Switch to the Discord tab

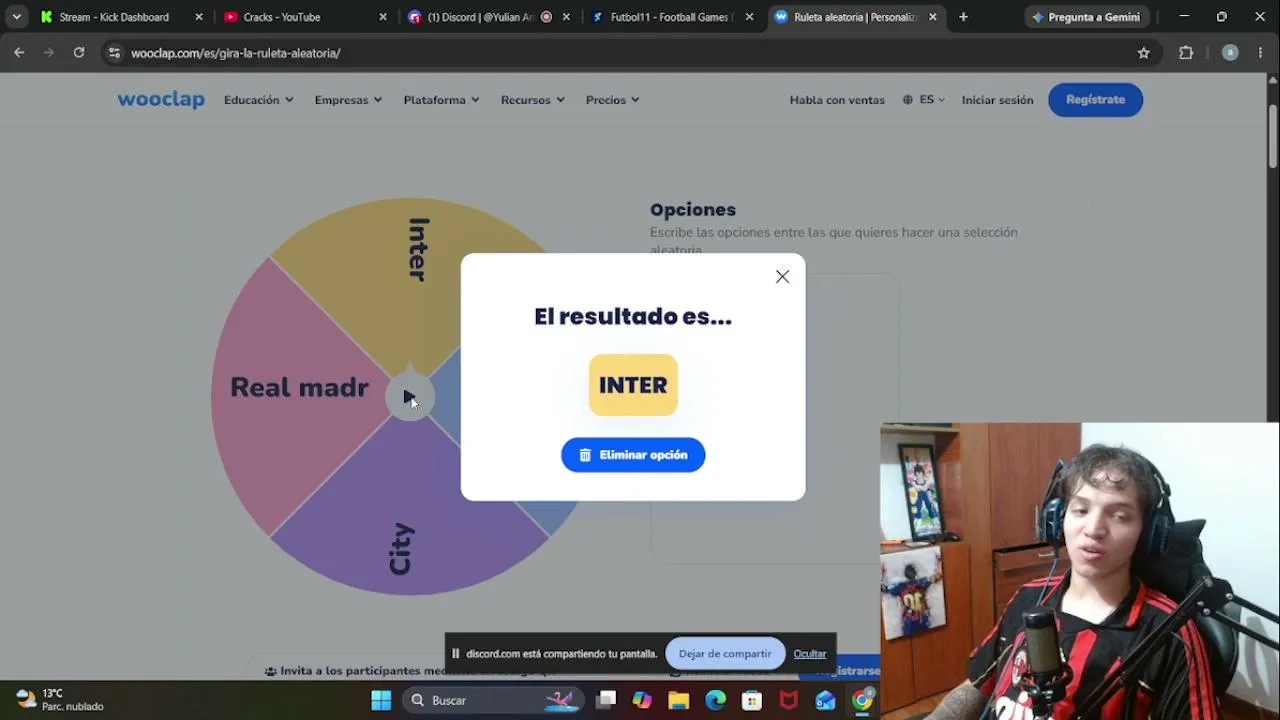pyautogui.click(x=480, y=17)
